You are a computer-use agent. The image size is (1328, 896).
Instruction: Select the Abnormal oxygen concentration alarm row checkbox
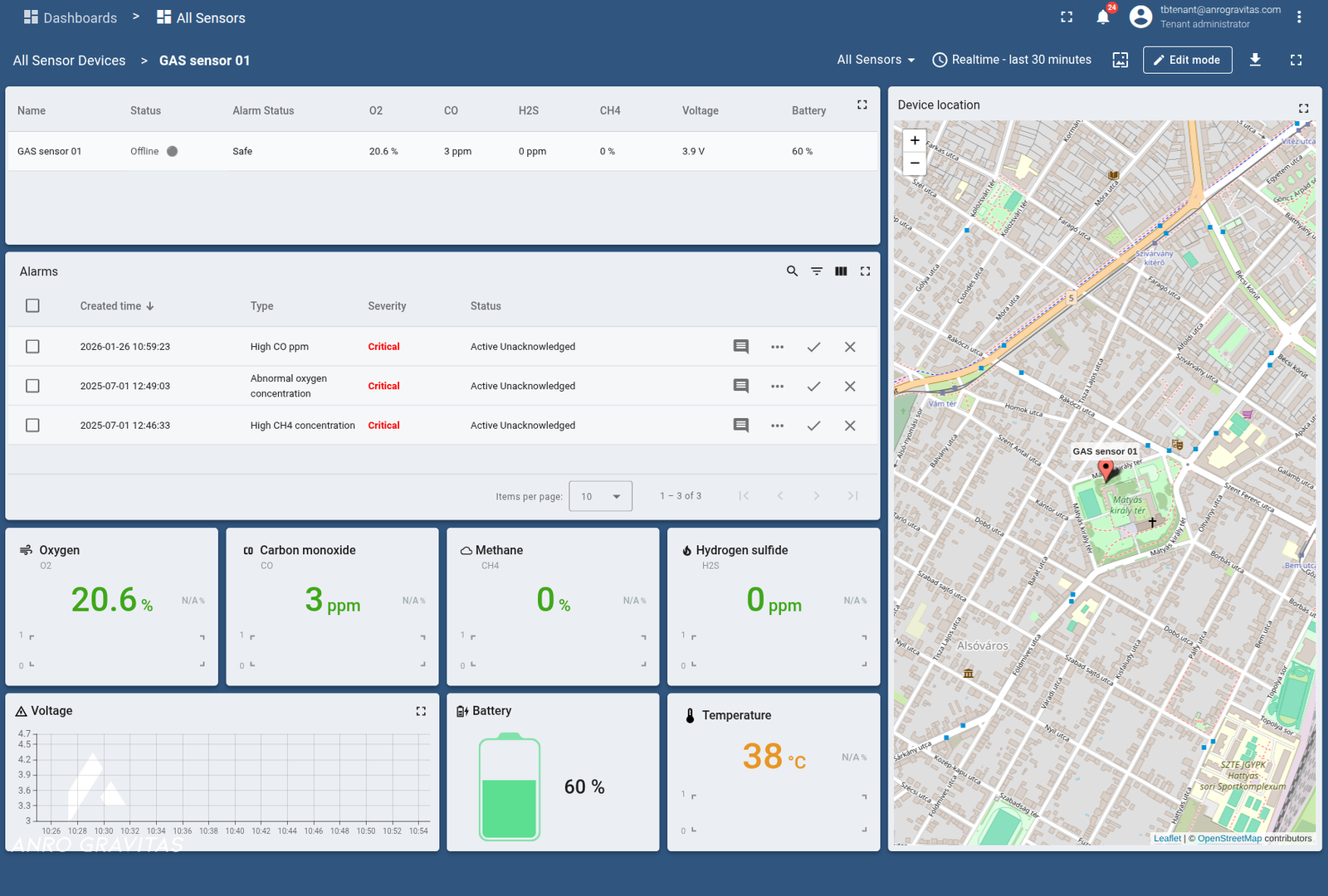coord(32,386)
